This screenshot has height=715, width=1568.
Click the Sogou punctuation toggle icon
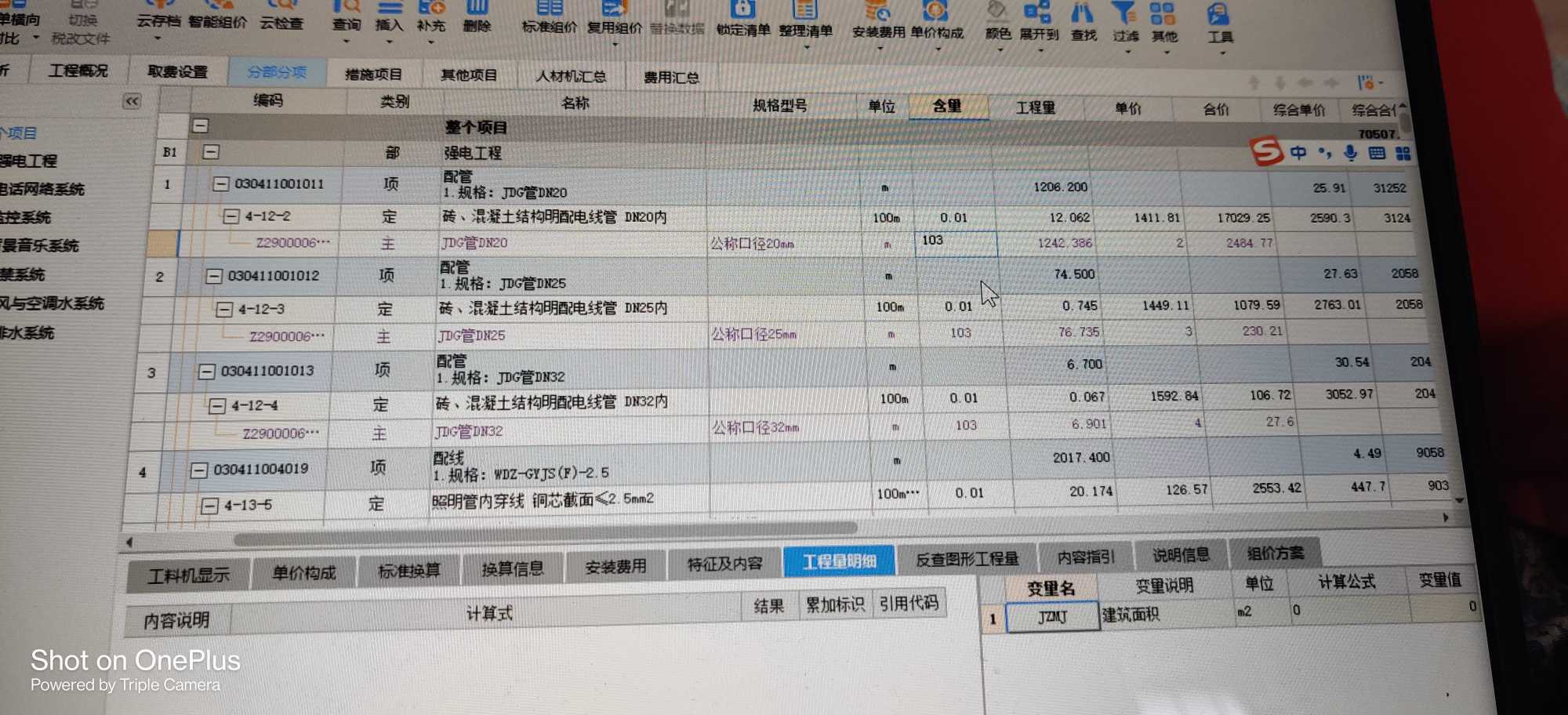pos(1324,153)
